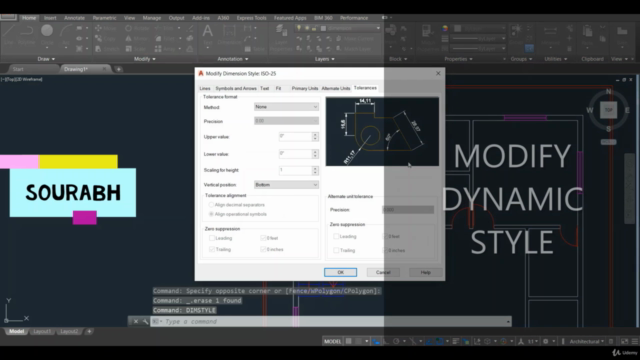This screenshot has height=360, width=640.
Task: Open Workspace Switching gear in status bar
Action: coord(546,341)
